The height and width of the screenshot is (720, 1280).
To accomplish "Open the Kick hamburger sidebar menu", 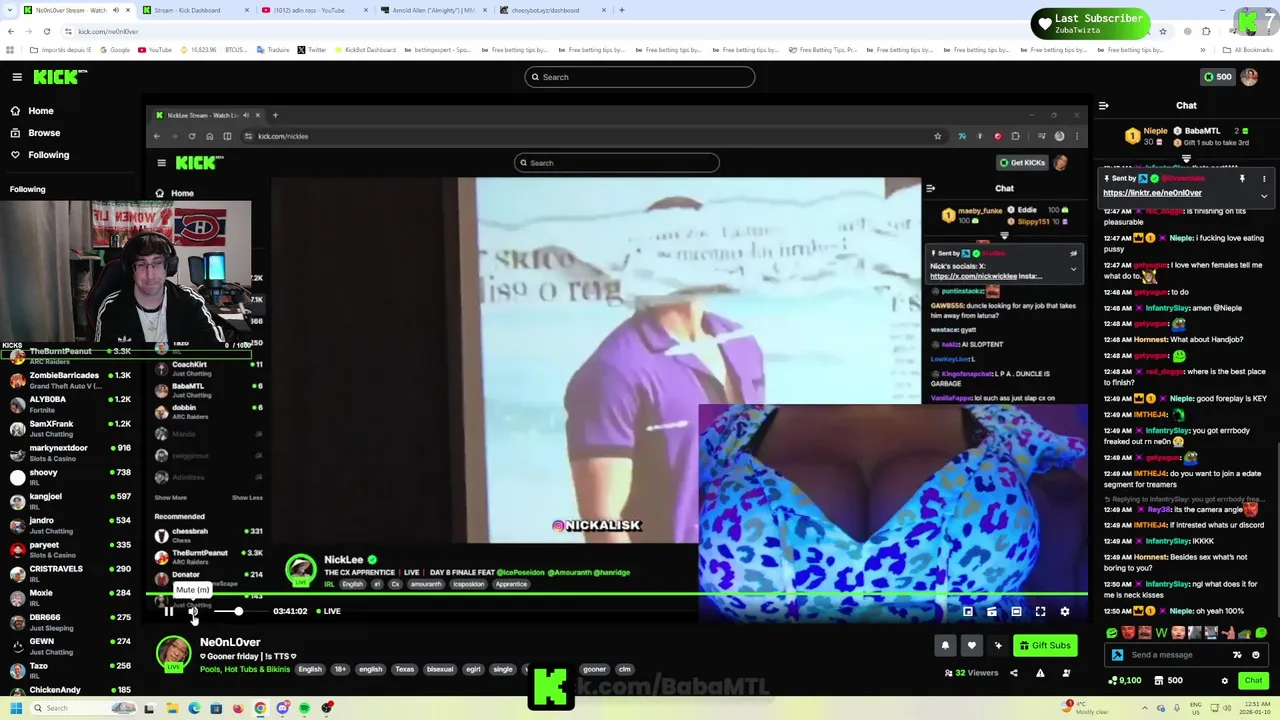I will pyautogui.click(x=17, y=77).
